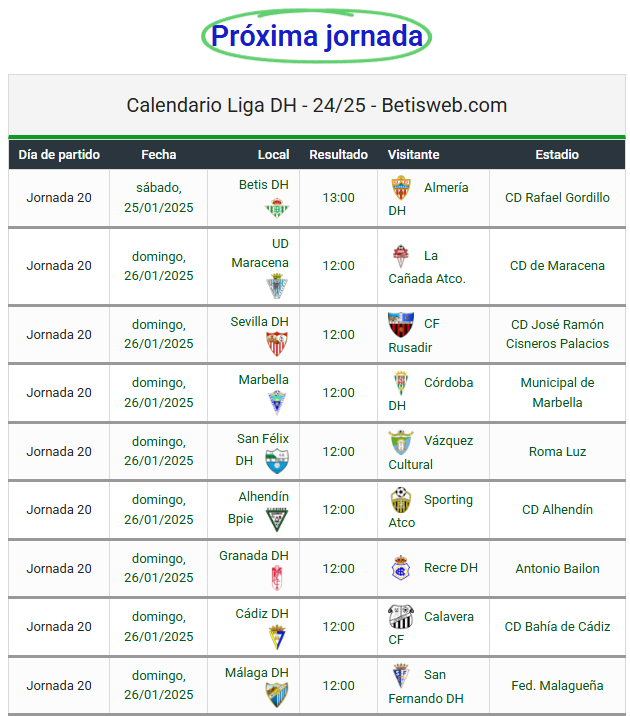Open the Antonio Bailon stadium link
The height and width of the screenshot is (716, 630).
point(557,569)
